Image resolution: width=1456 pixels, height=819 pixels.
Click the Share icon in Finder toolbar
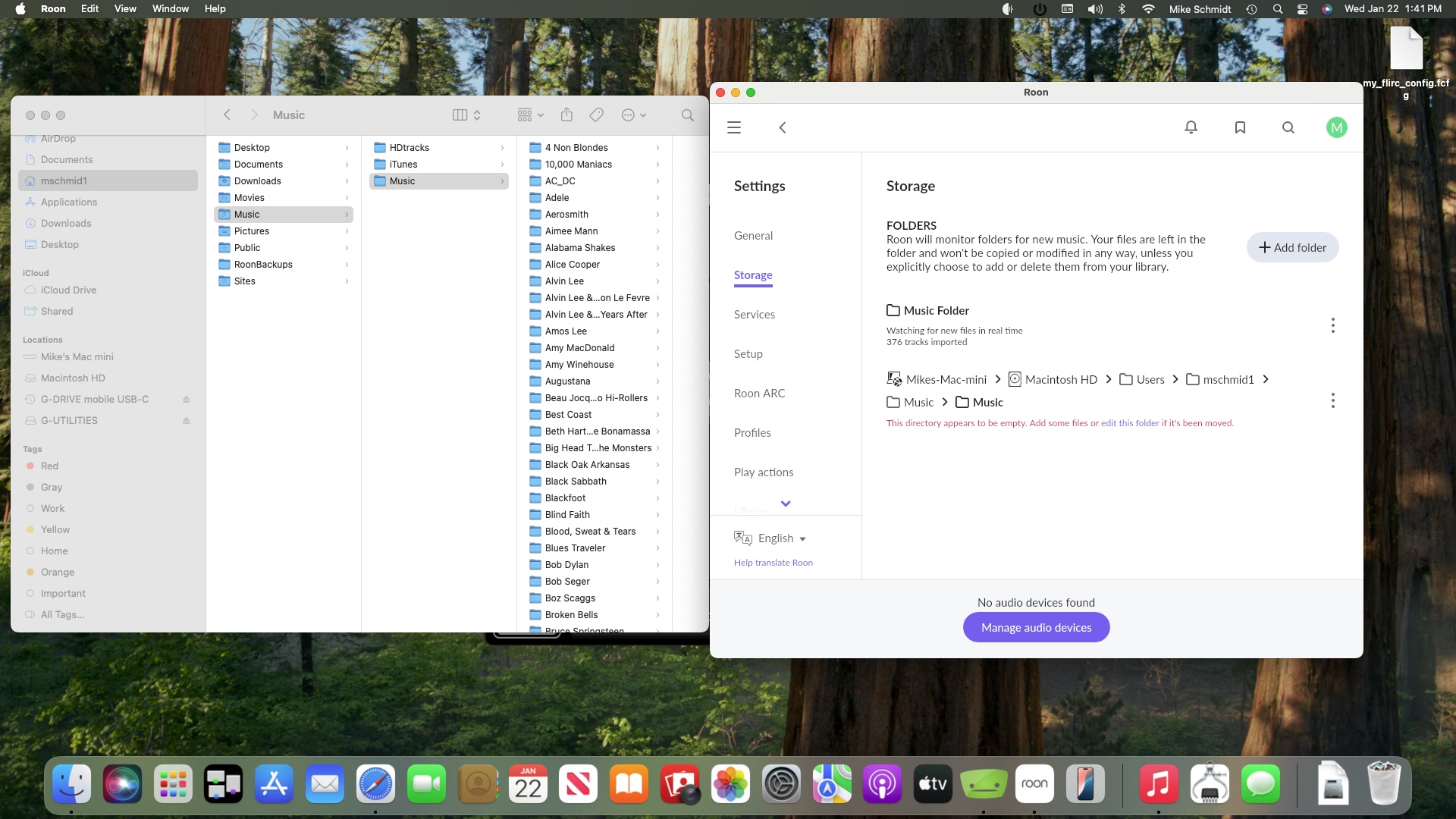point(566,115)
